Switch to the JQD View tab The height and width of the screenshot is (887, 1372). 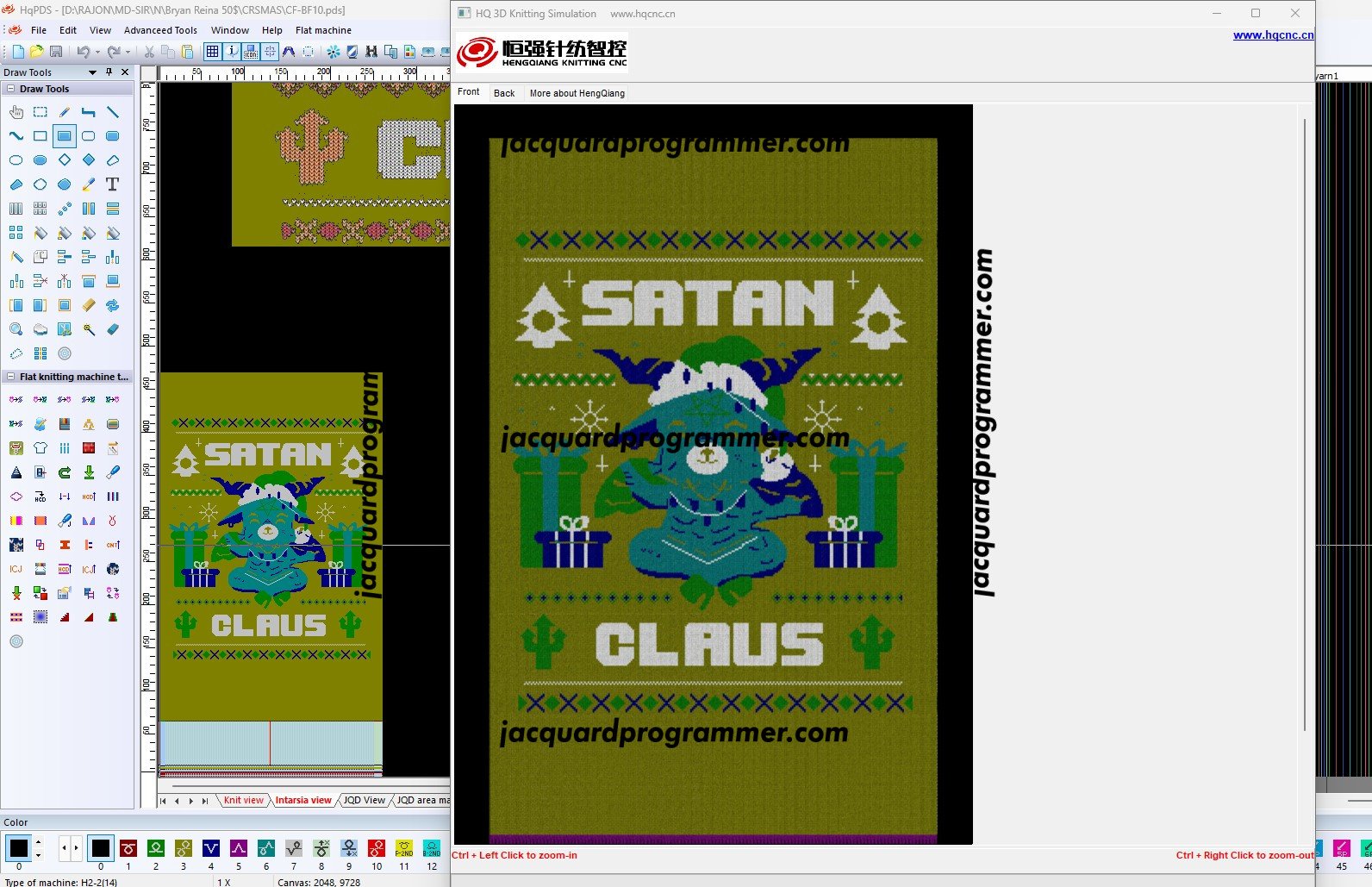pos(364,800)
